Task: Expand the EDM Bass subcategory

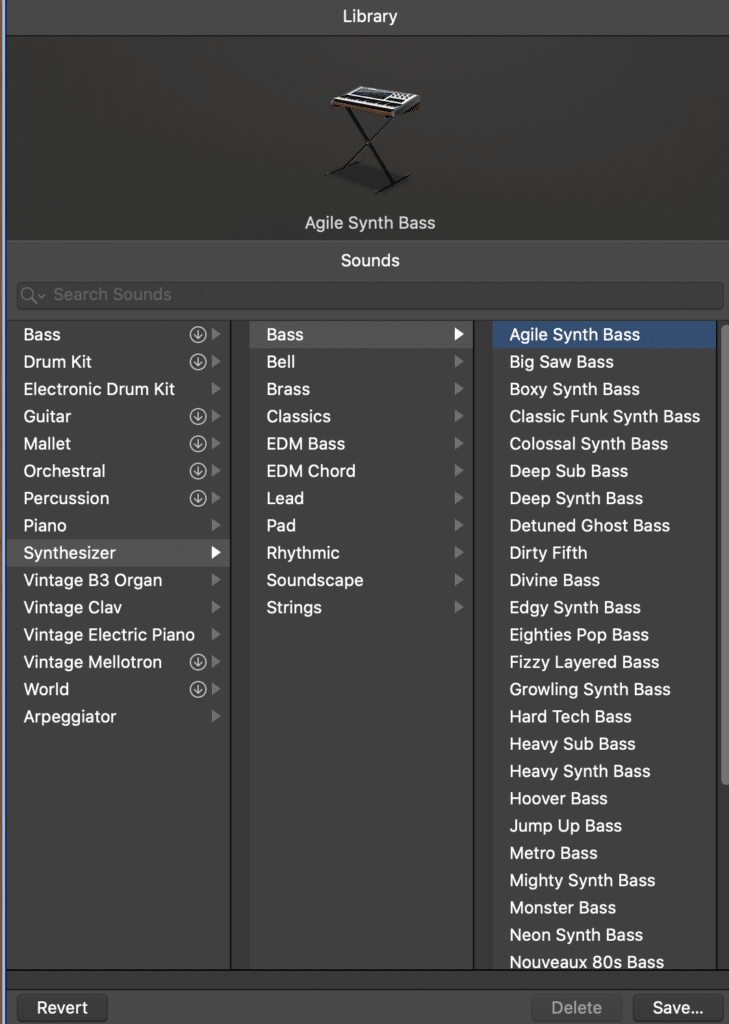Action: [458, 443]
